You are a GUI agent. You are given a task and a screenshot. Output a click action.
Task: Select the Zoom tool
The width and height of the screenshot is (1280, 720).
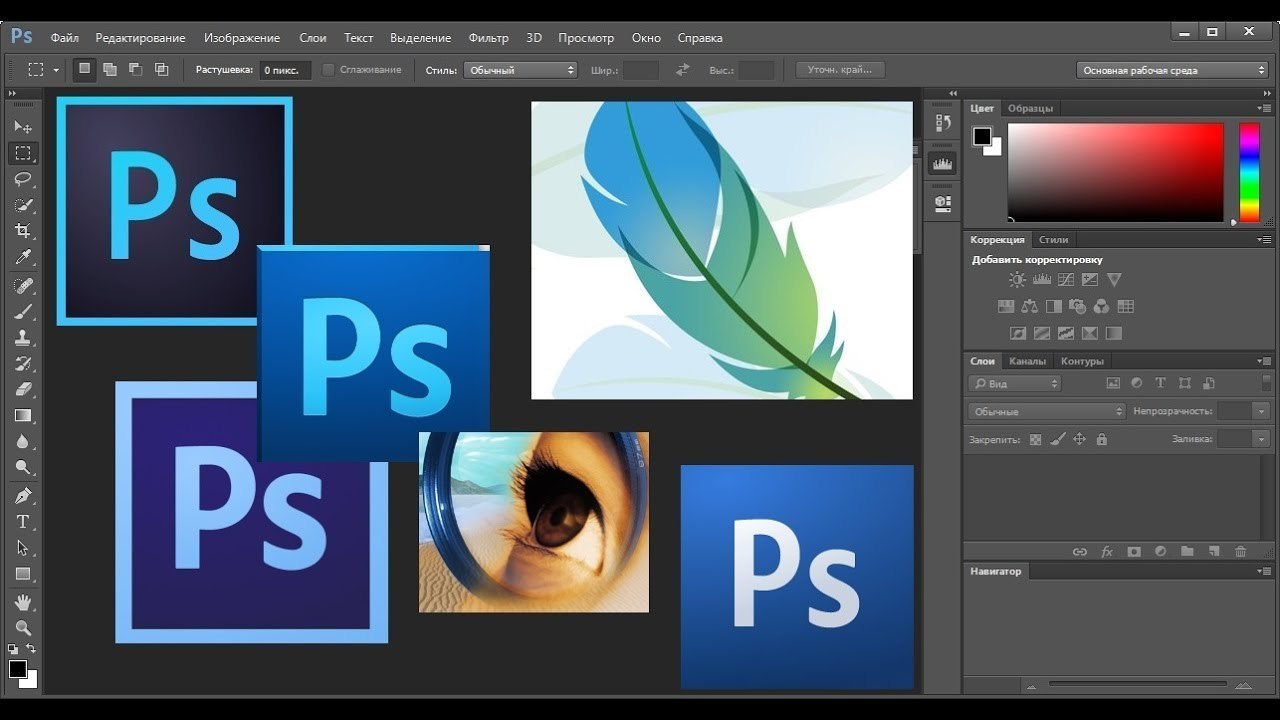[x=22, y=628]
